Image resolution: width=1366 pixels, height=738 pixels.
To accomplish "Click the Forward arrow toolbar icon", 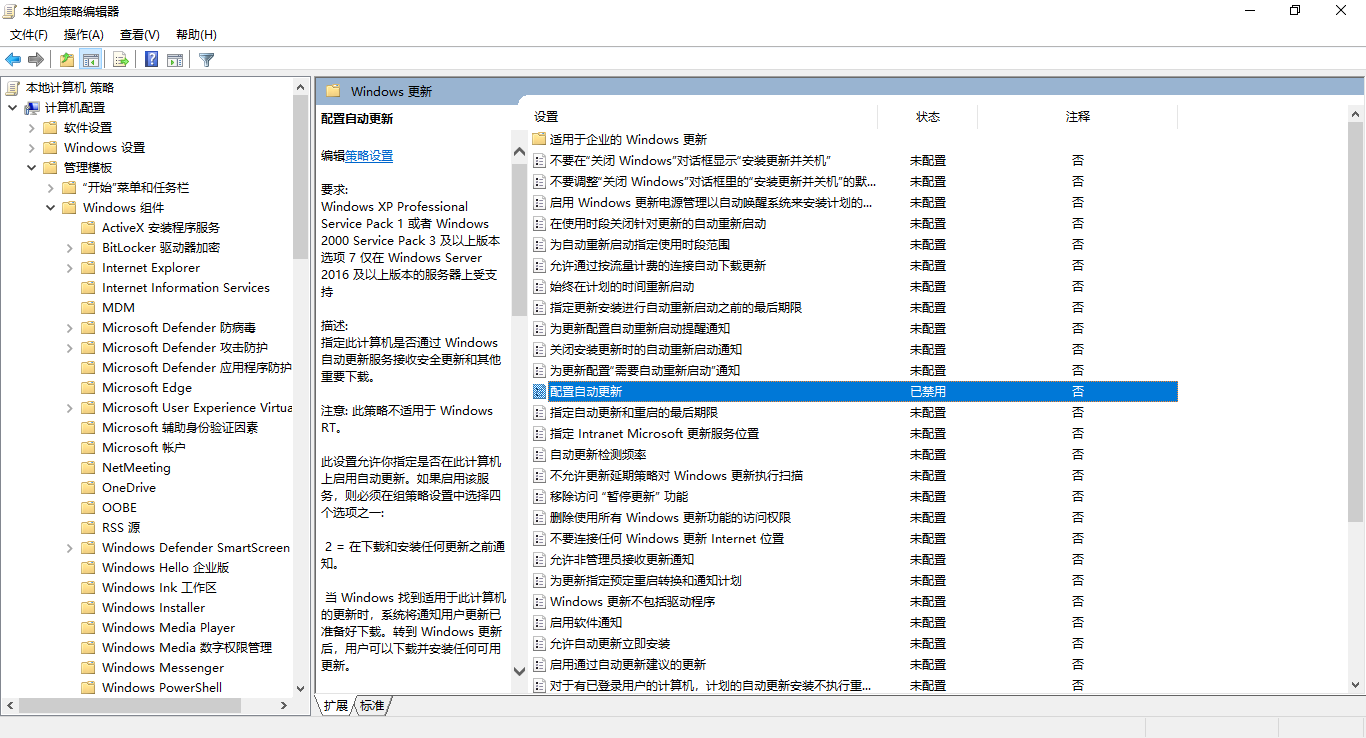I will 36,60.
